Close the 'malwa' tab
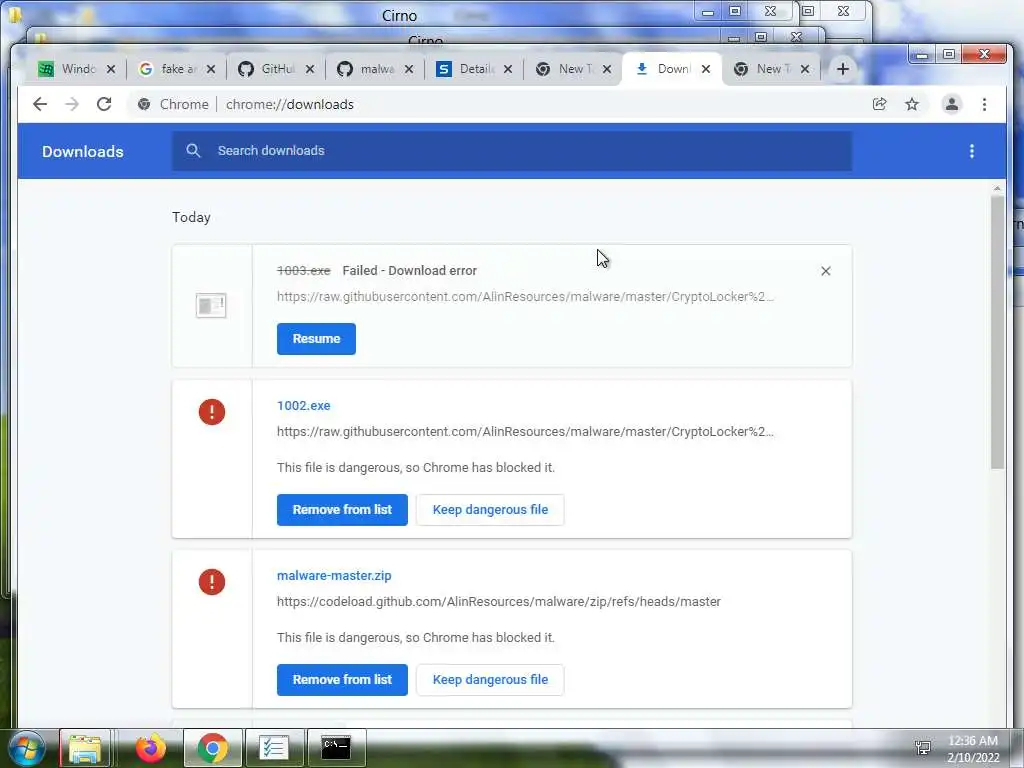Screen dimensions: 1024x768 coord(409,69)
